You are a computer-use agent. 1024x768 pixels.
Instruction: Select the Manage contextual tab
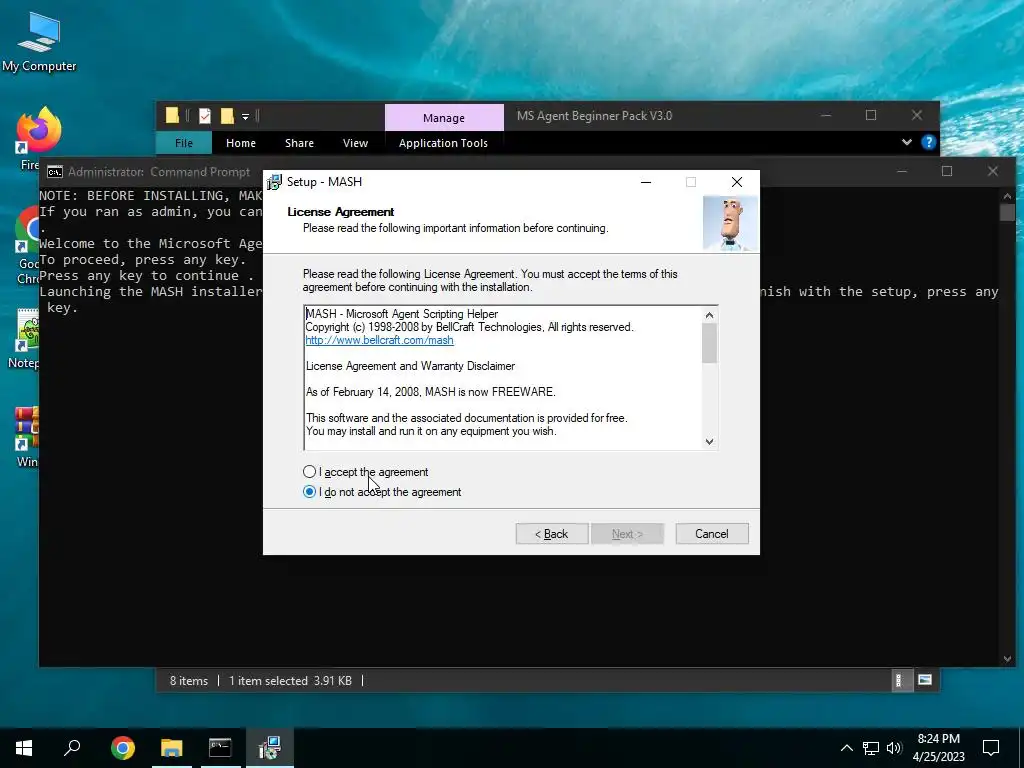pos(444,118)
